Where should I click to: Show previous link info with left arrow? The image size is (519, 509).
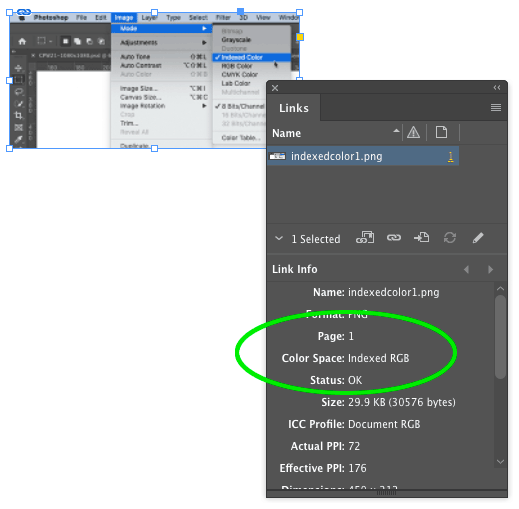466,269
